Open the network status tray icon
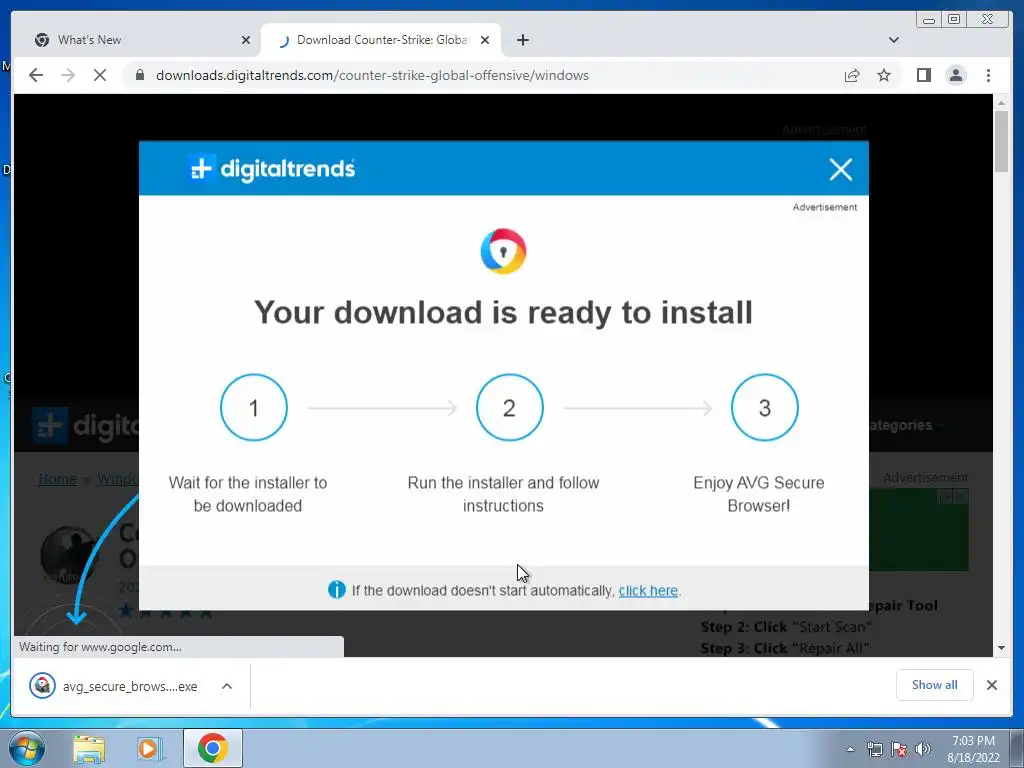This screenshot has width=1024, height=768. 874,749
